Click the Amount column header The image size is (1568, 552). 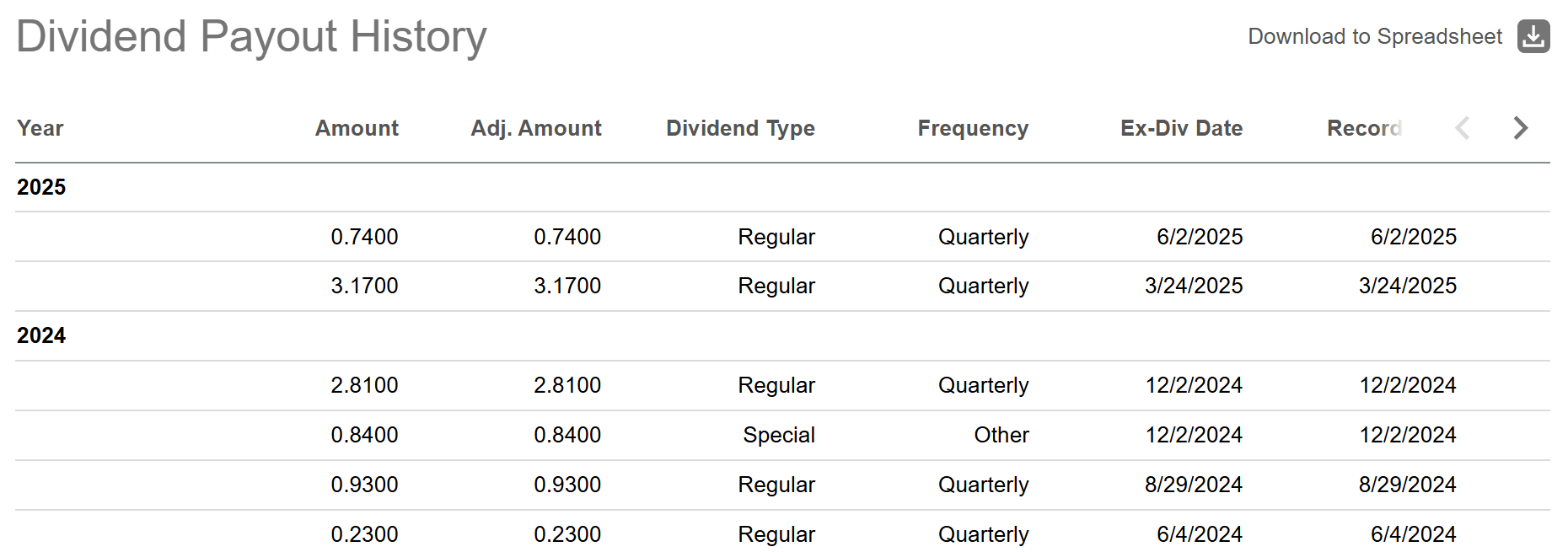(357, 128)
